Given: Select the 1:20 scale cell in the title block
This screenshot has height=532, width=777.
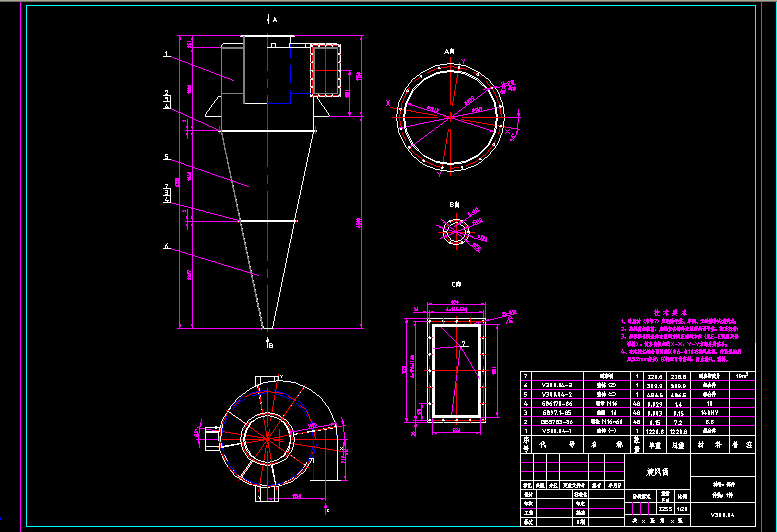Looking at the screenshot, I should click(x=682, y=508).
